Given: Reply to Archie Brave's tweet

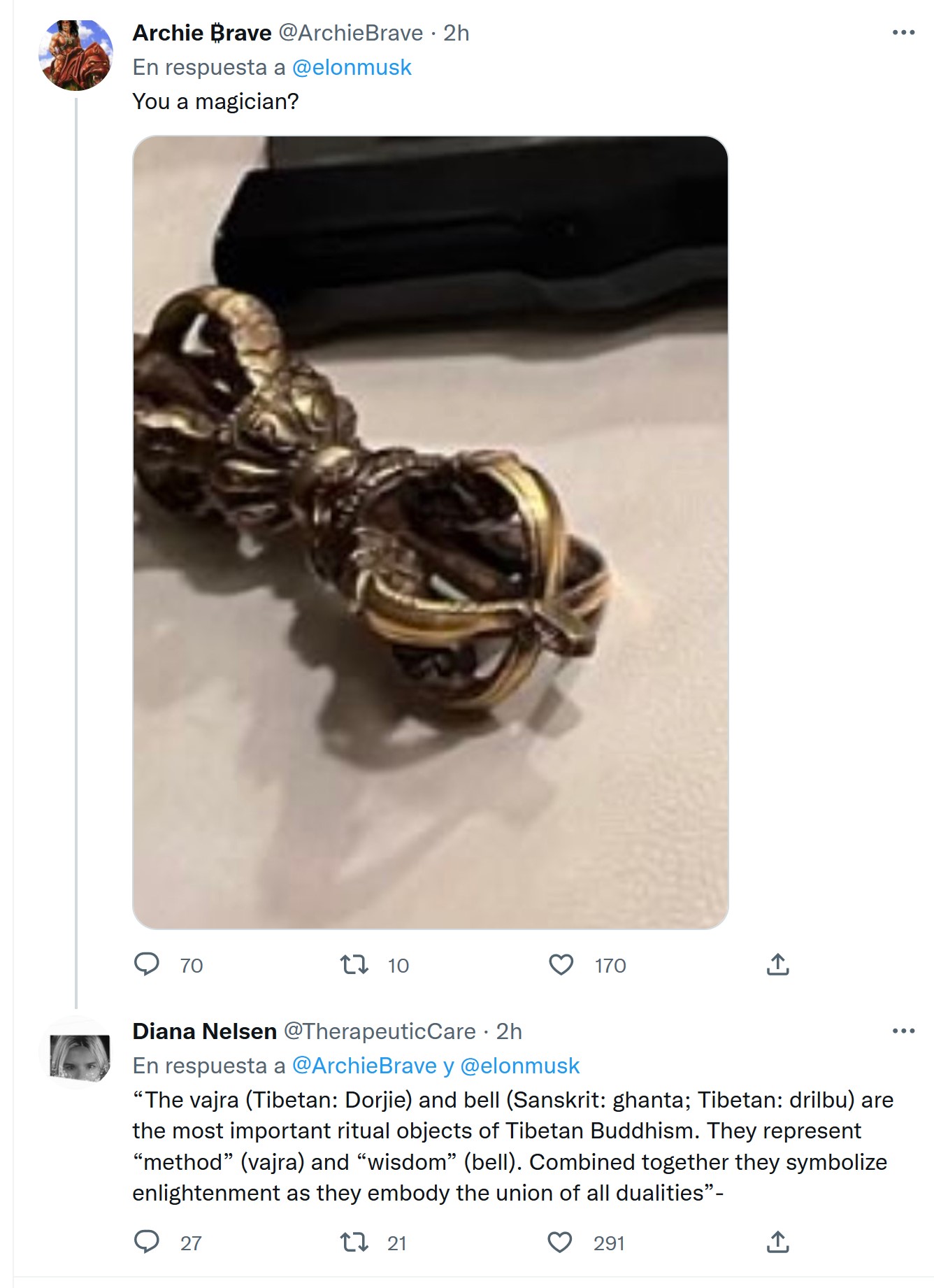Looking at the screenshot, I should (x=147, y=965).
